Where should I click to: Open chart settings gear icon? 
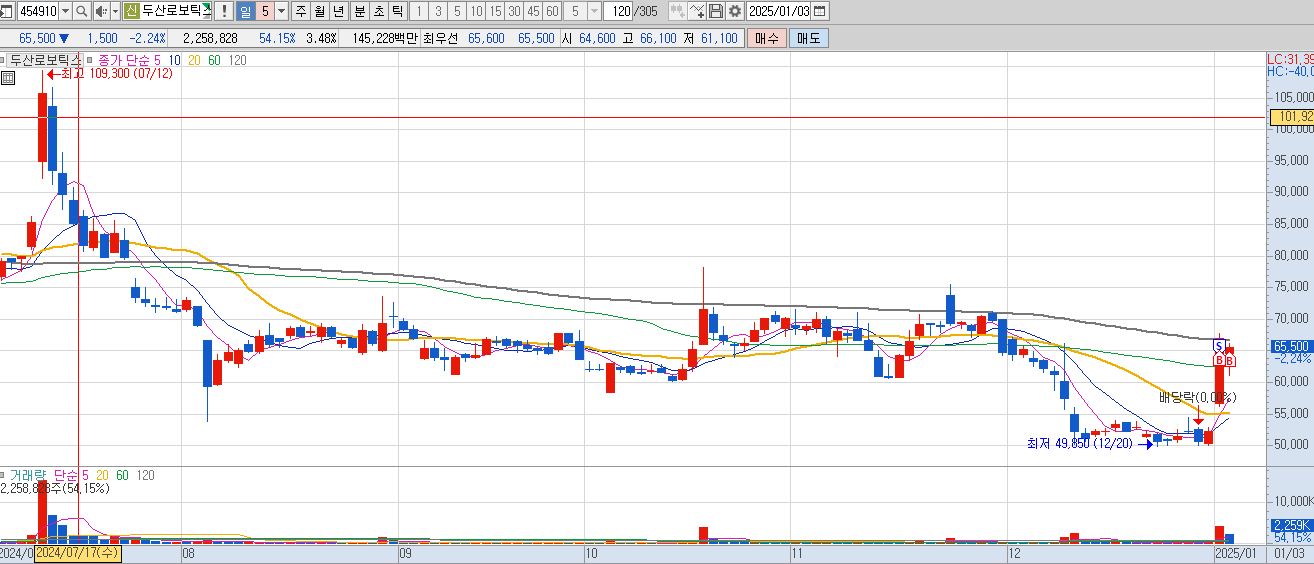click(735, 12)
